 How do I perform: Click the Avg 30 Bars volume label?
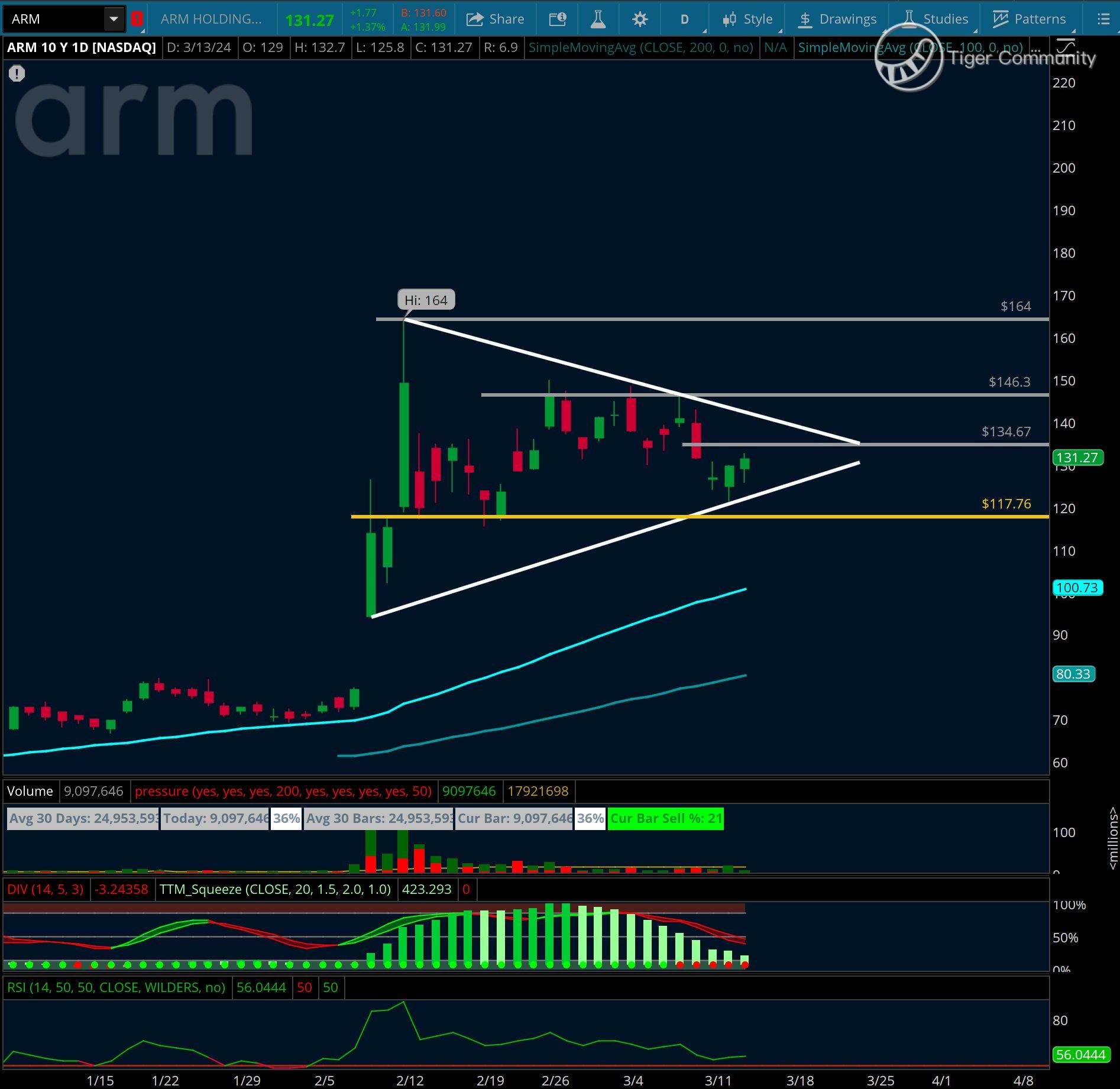378,819
